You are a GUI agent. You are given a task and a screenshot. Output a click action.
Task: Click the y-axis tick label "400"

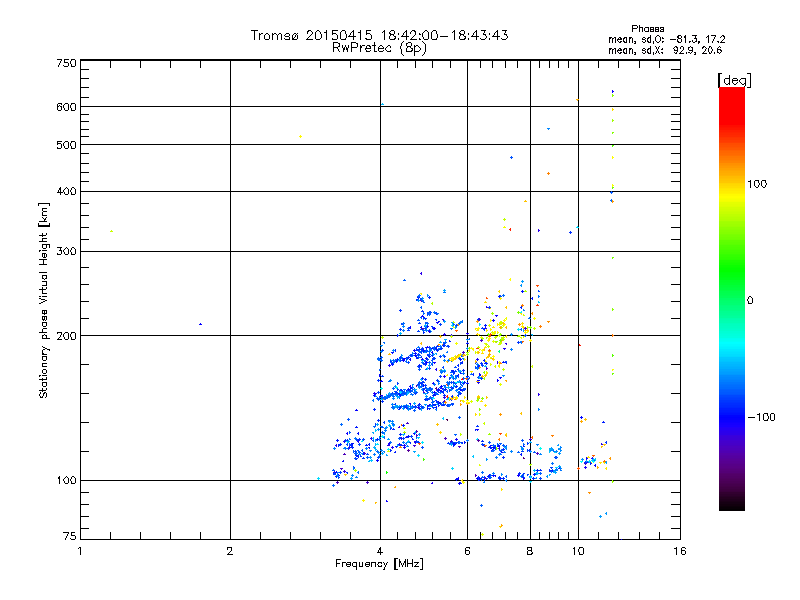pos(66,191)
